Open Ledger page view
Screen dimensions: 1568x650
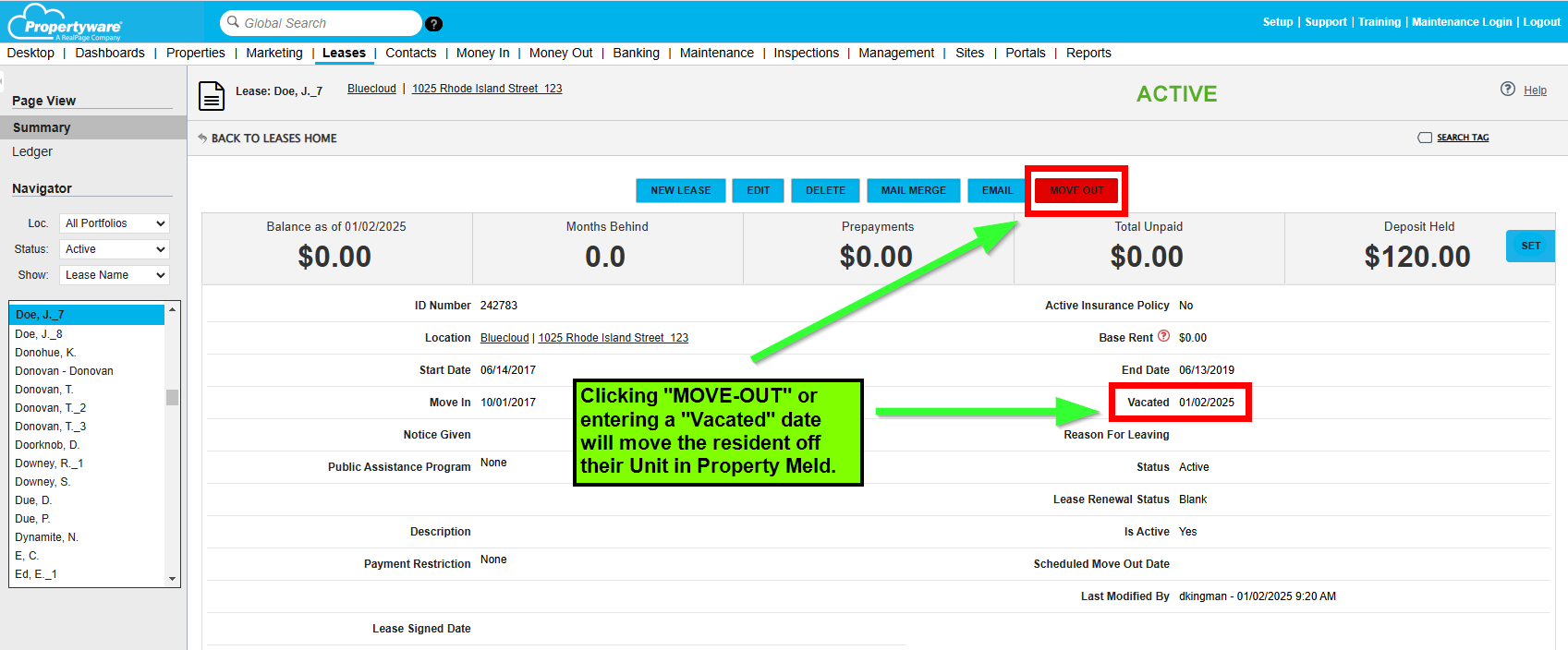pos(32,151)
